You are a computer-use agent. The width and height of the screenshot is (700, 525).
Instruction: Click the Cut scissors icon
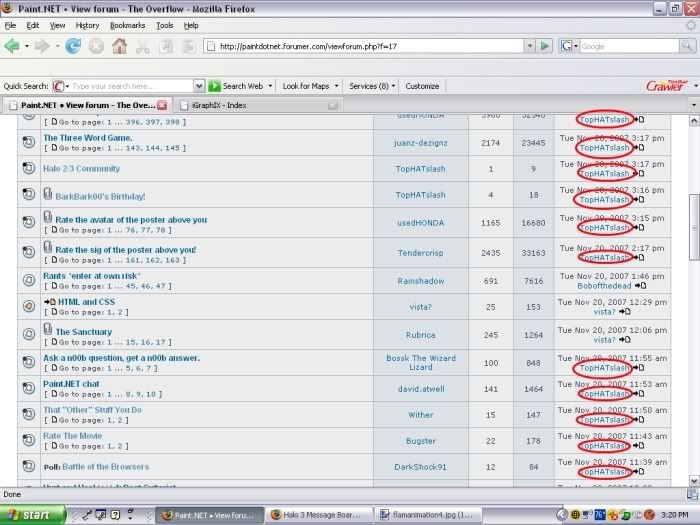[143, 46]
